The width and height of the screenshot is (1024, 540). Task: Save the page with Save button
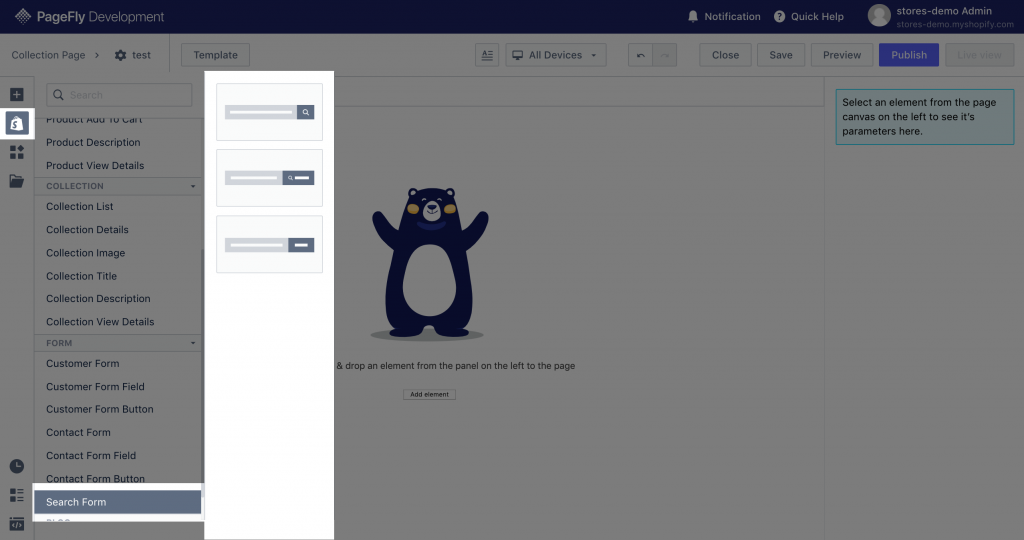780,56
